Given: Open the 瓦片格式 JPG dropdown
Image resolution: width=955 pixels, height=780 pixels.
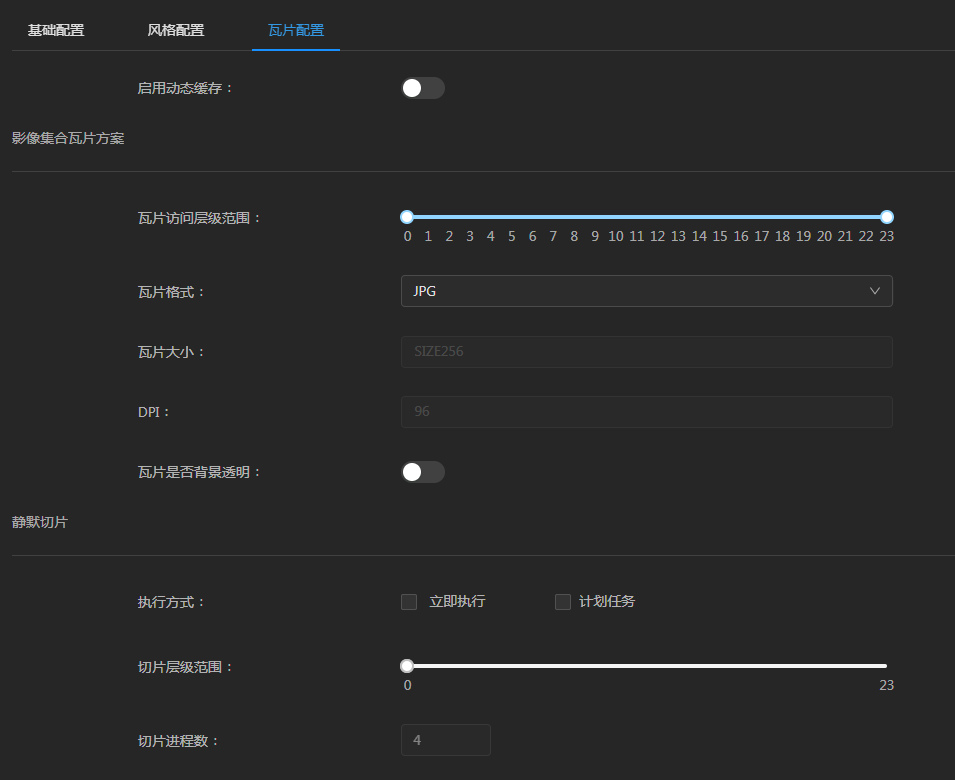Looking at the screenshot, I should 646,291.
